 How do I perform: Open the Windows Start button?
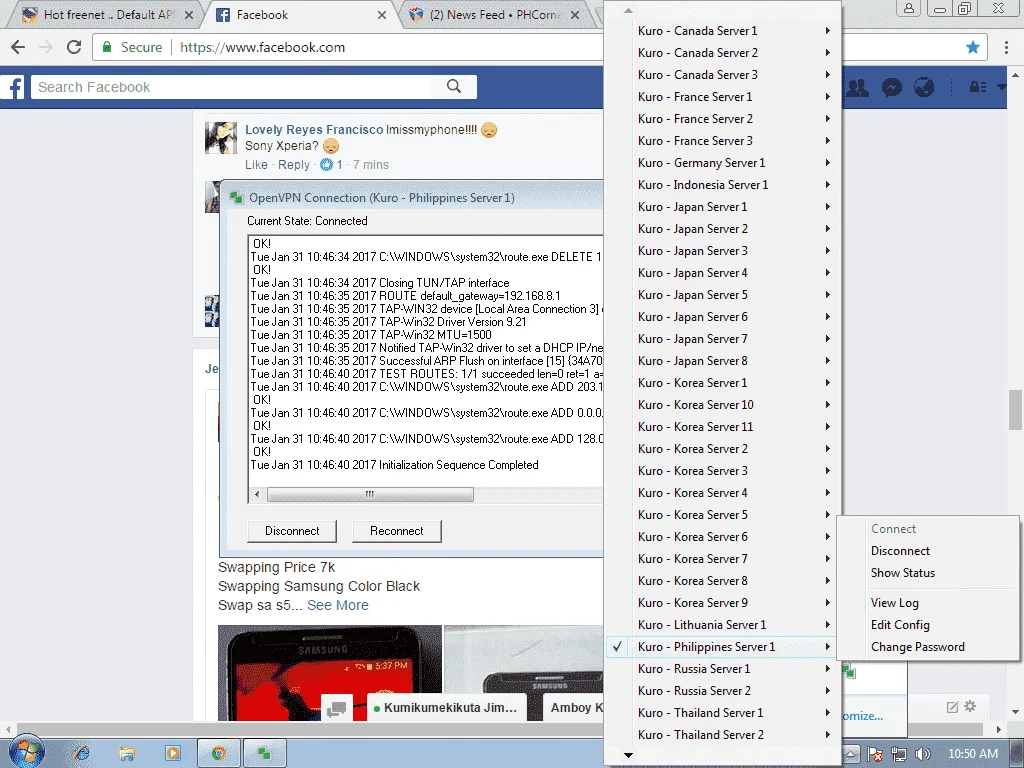pos(26,753)
